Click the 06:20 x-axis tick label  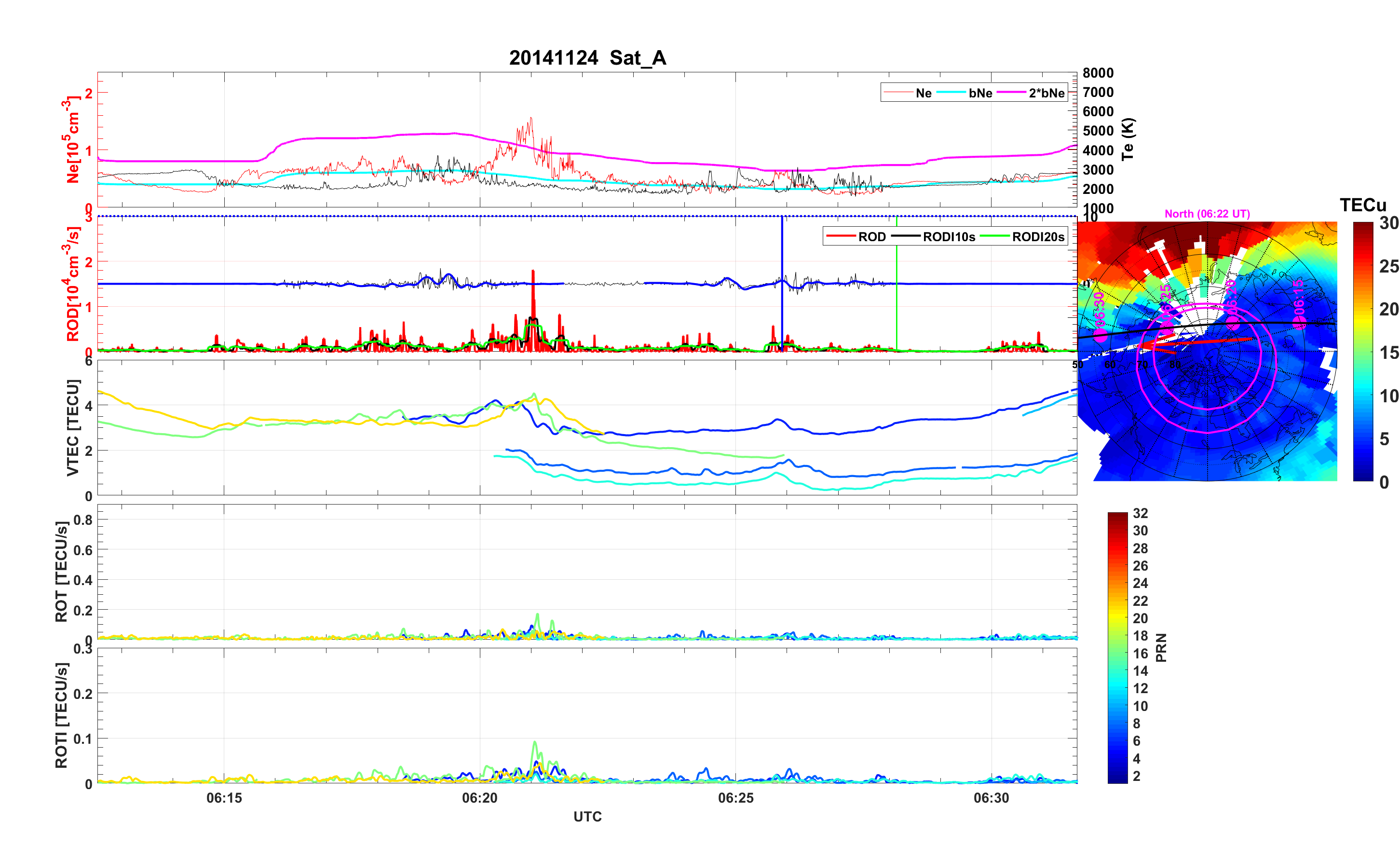click(x=479, y=798)
